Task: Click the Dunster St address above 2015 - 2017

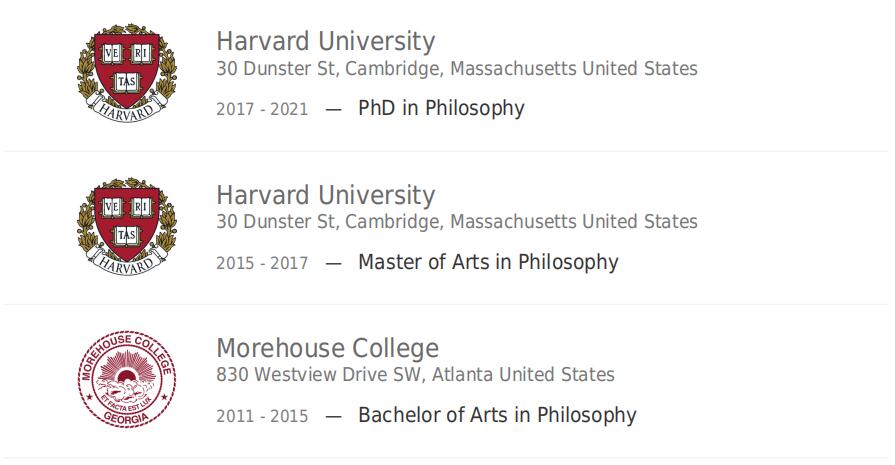Action: click(457, 221)
